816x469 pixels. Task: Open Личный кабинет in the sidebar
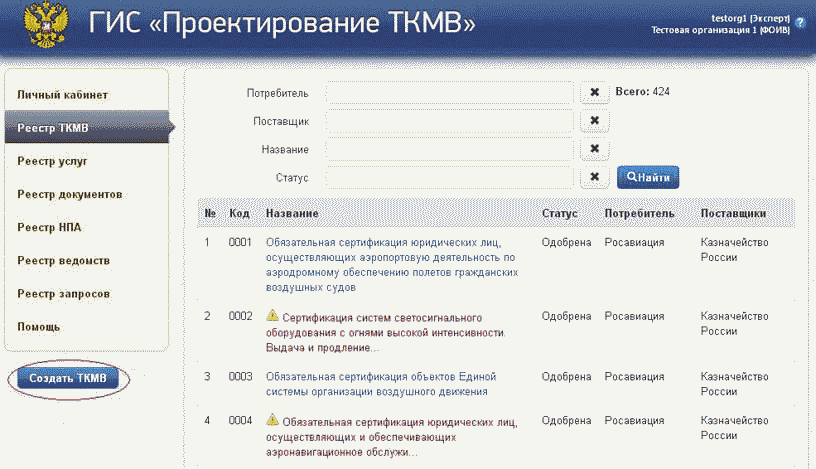[x=62, y=95]
